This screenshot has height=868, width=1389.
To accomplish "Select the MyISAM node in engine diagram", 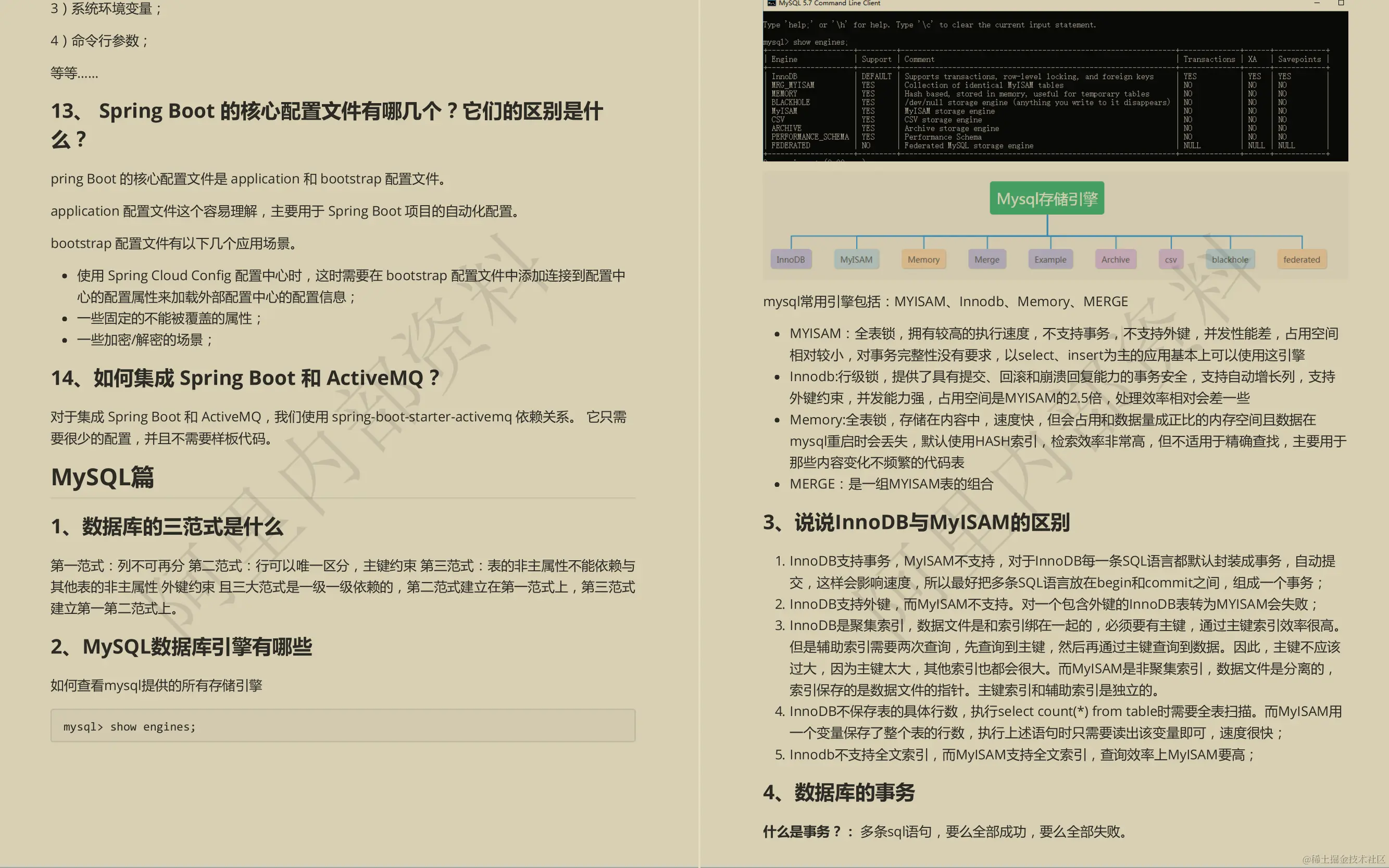I will click(x=856, y=259).
